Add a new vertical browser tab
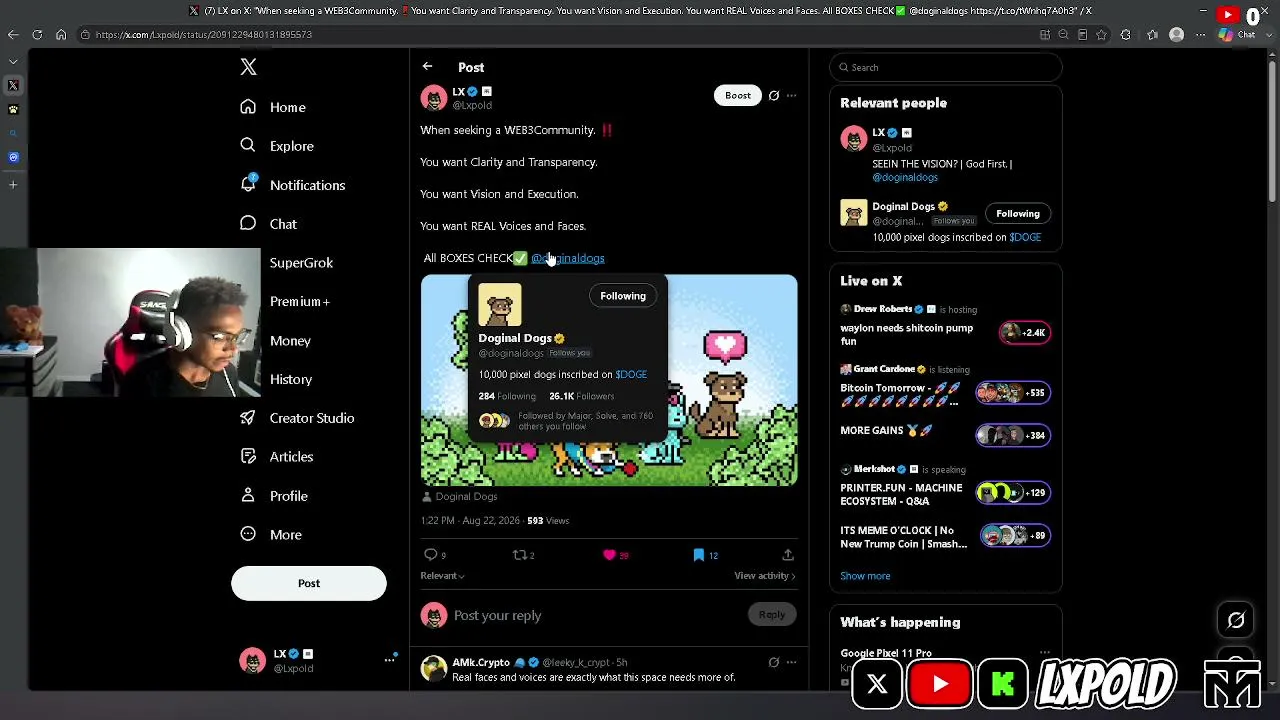This screenshot has height=720, width=1280. click(x=13, y=184)
